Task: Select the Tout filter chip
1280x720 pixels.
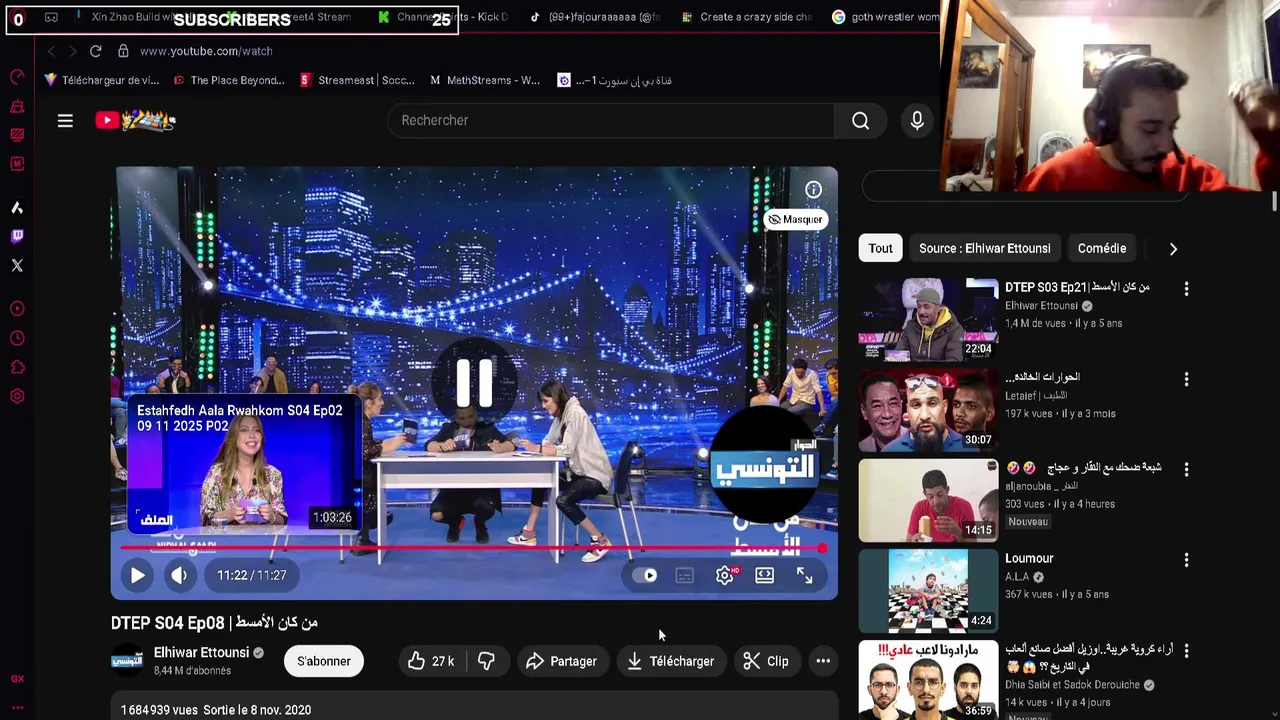Action: [x=880, y=248]
